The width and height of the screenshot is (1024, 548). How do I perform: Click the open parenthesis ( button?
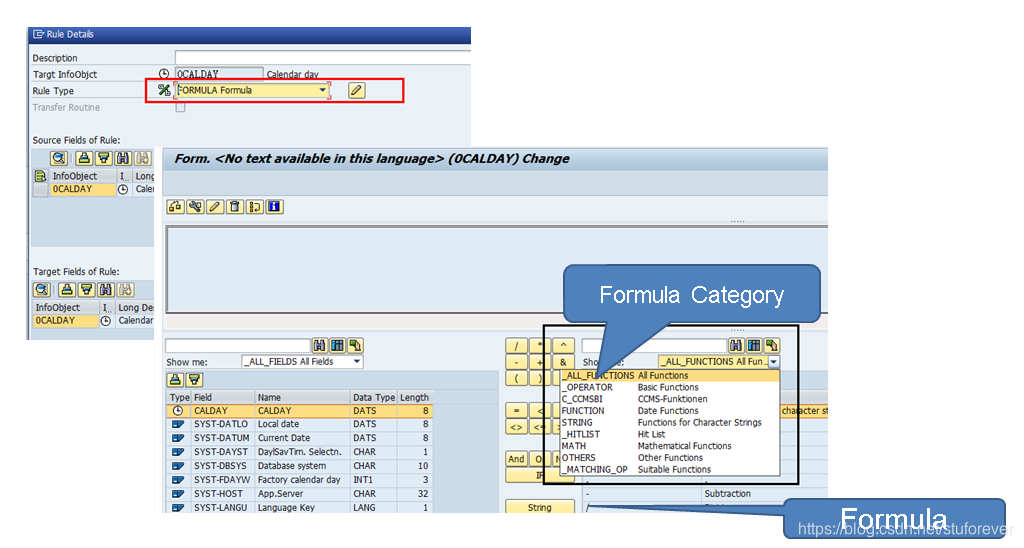click(x=517, y=378)
